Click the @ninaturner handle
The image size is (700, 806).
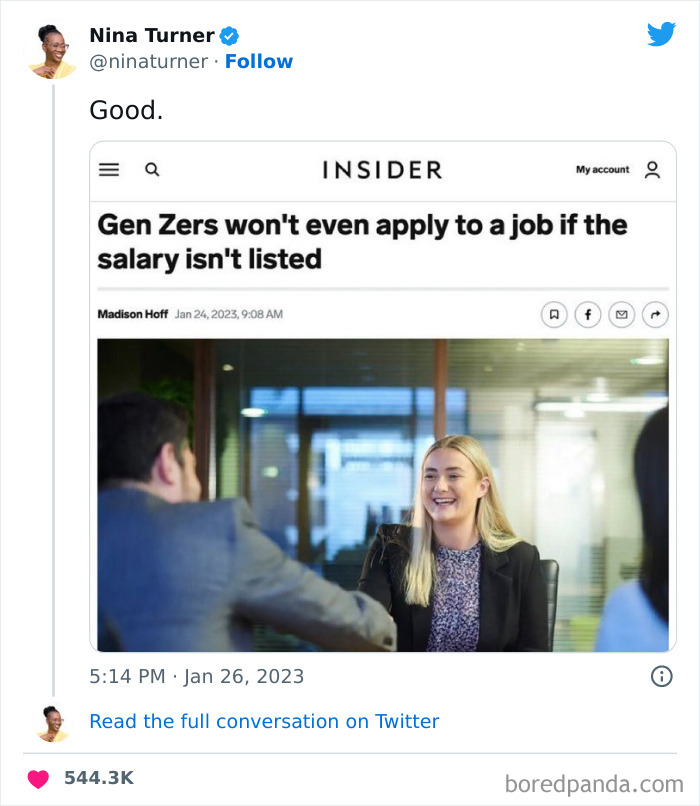(x=146, y=61)
